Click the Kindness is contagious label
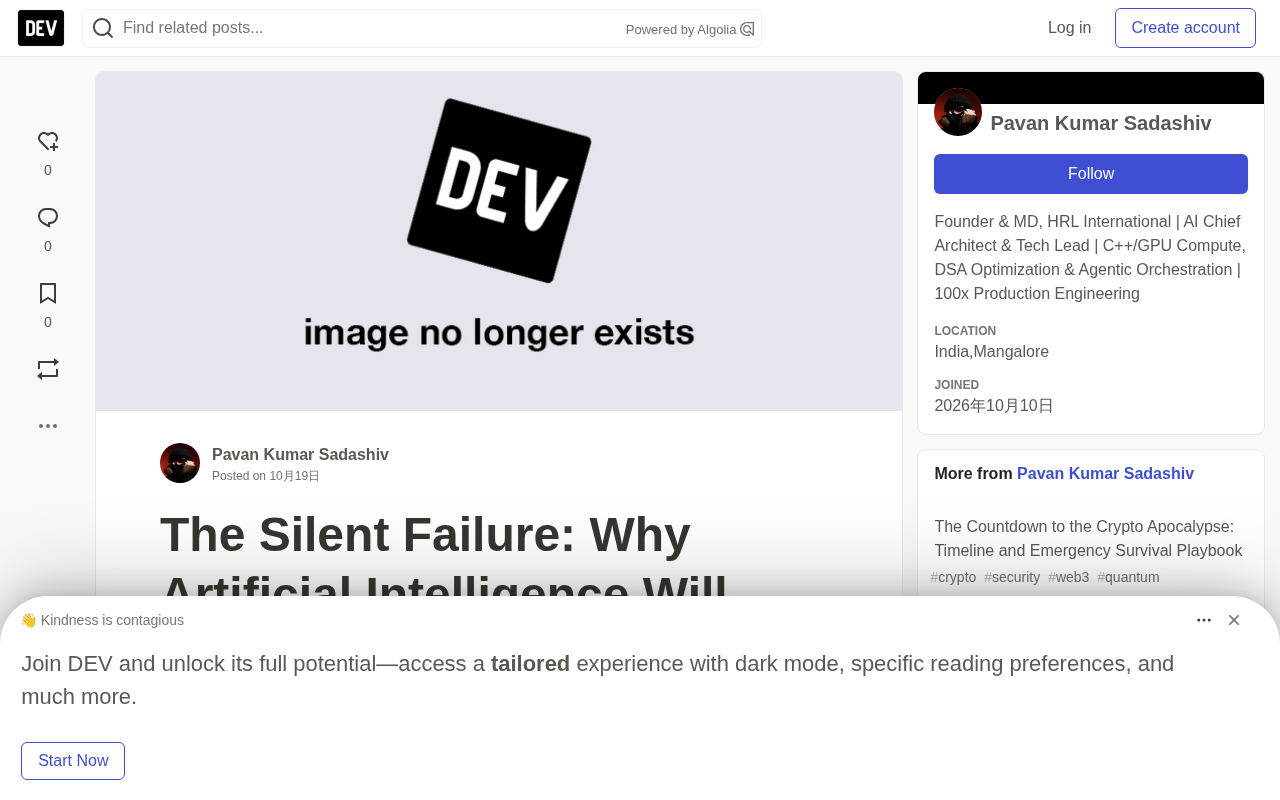This screenshot has width=1280, height=800. point(102,620)
